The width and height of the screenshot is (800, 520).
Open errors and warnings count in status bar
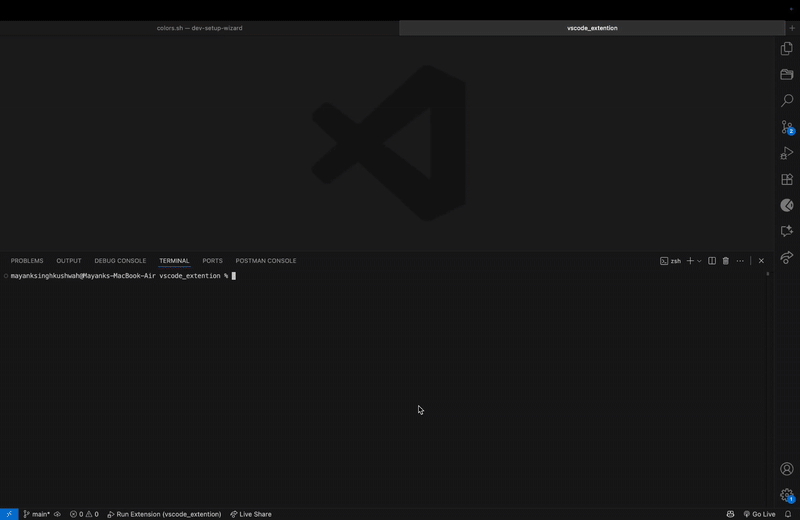[84, 514]
